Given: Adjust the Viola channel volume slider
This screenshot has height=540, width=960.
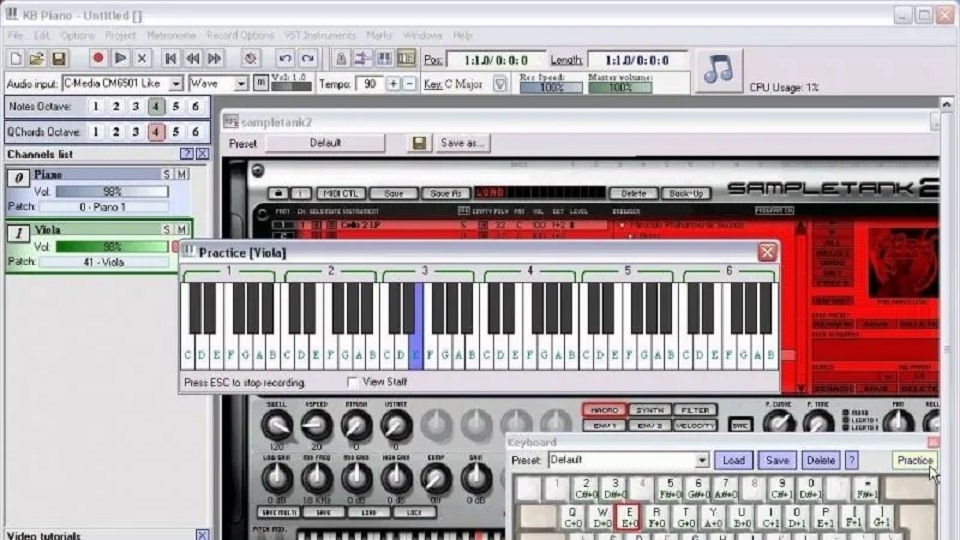Looking at the screenshot, I should coord(112,247).
